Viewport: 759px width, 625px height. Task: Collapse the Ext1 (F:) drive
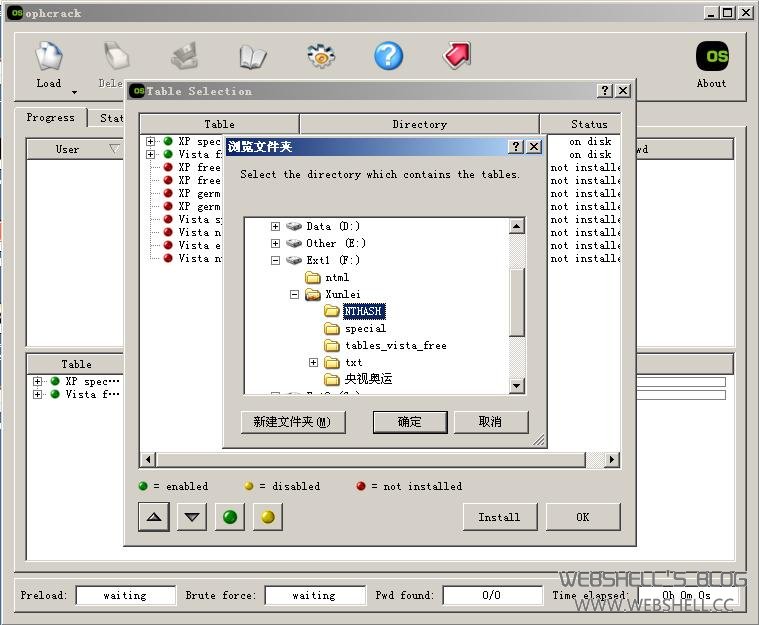(x=275, y=260)
